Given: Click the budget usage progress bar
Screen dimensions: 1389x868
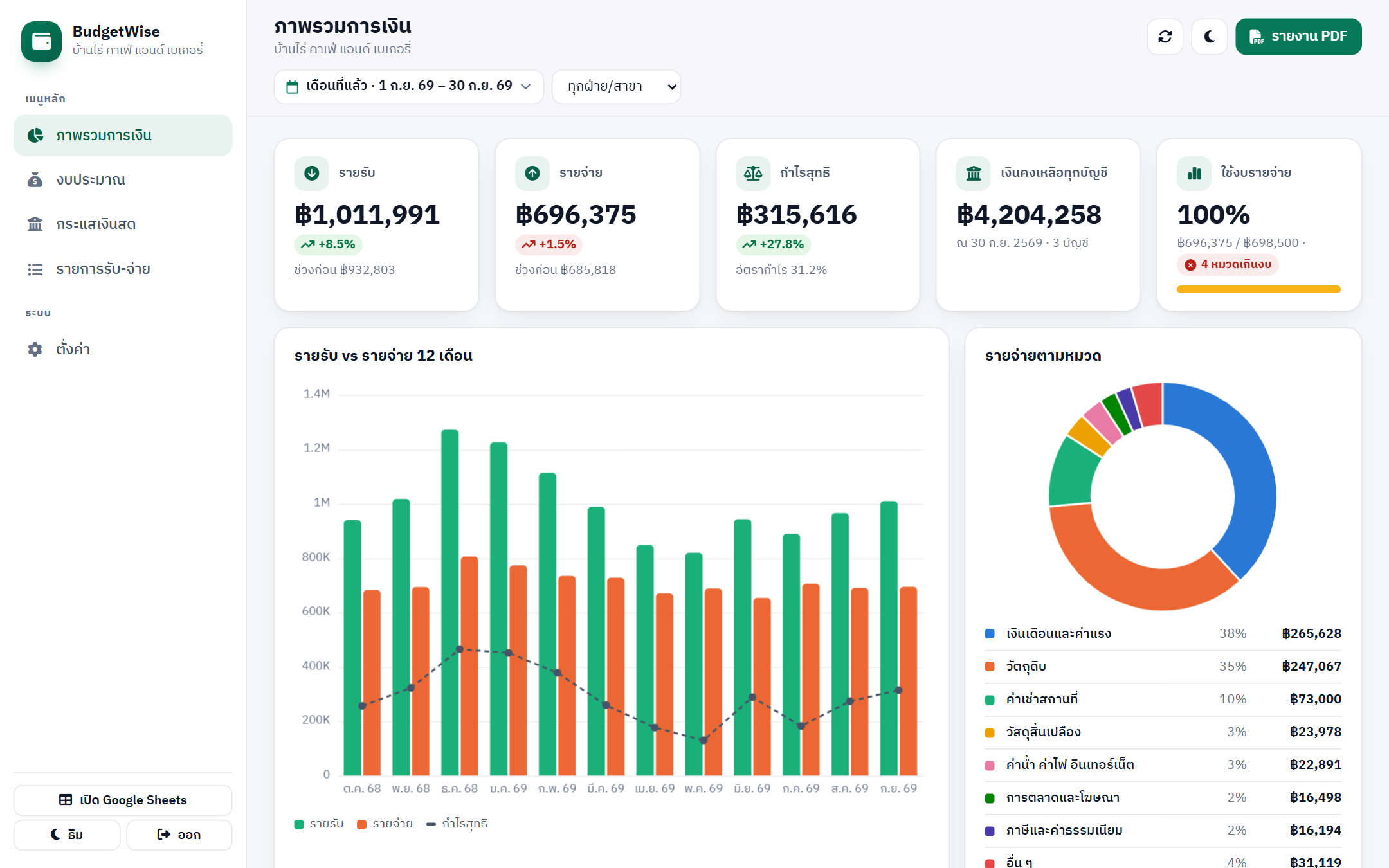Looking at the screenshot, I should coord(1258,289).
